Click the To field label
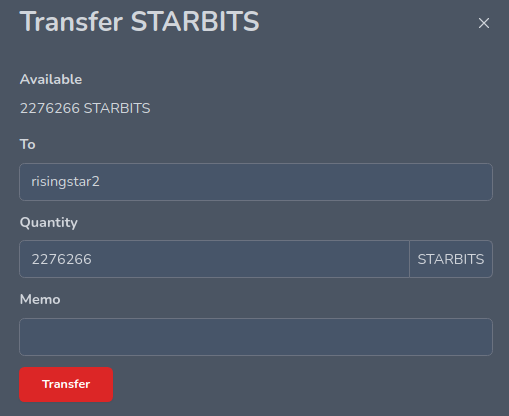 point(28,144)
